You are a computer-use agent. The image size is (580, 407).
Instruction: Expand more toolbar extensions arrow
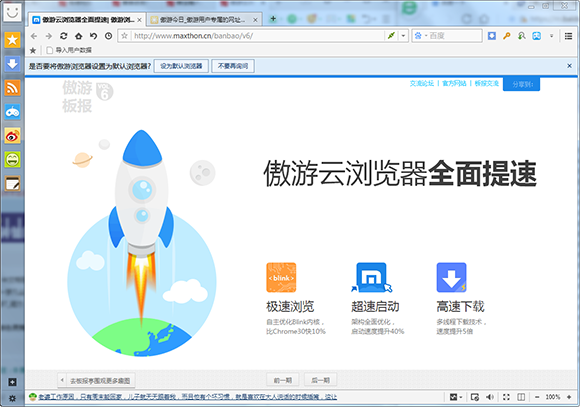tap(552, 36)
